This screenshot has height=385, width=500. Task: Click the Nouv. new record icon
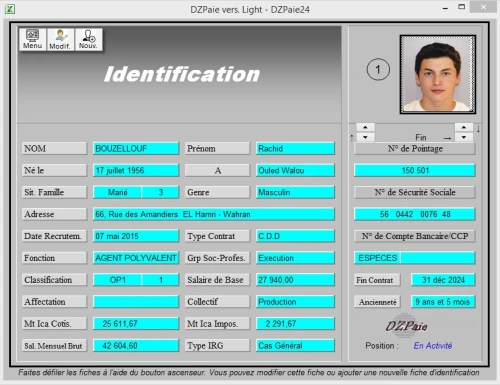pos(88,39)
